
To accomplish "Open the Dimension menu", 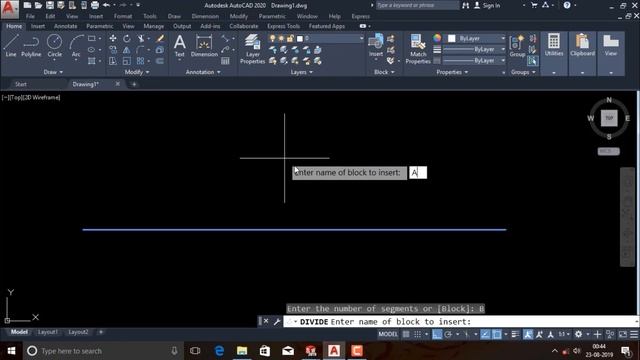I will point(205,16).
